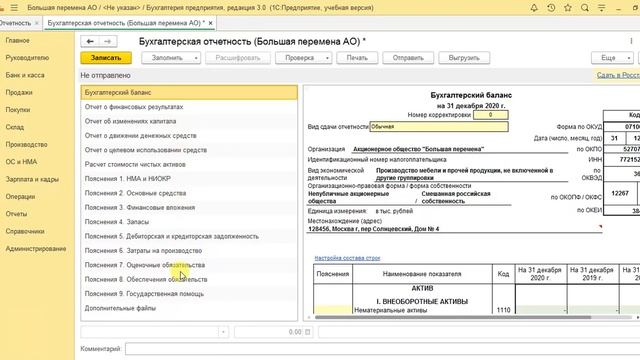Open the bottom-left combo box dropdown arrow
Viewport: 640px width, 360px height.
pos(223,332)
